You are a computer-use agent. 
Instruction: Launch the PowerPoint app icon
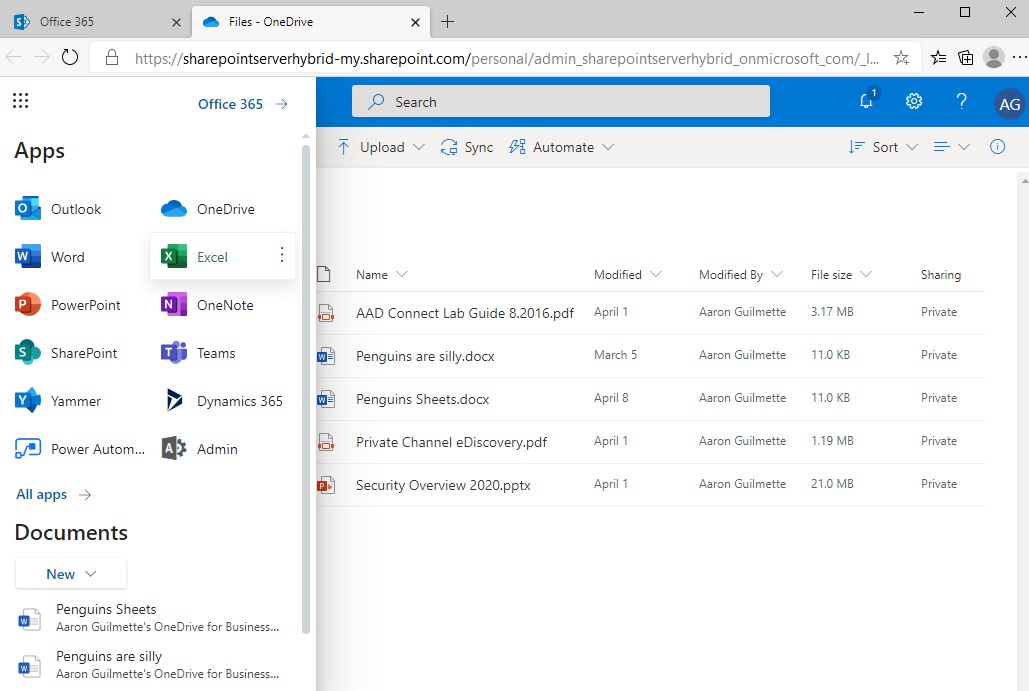(28, 304)
